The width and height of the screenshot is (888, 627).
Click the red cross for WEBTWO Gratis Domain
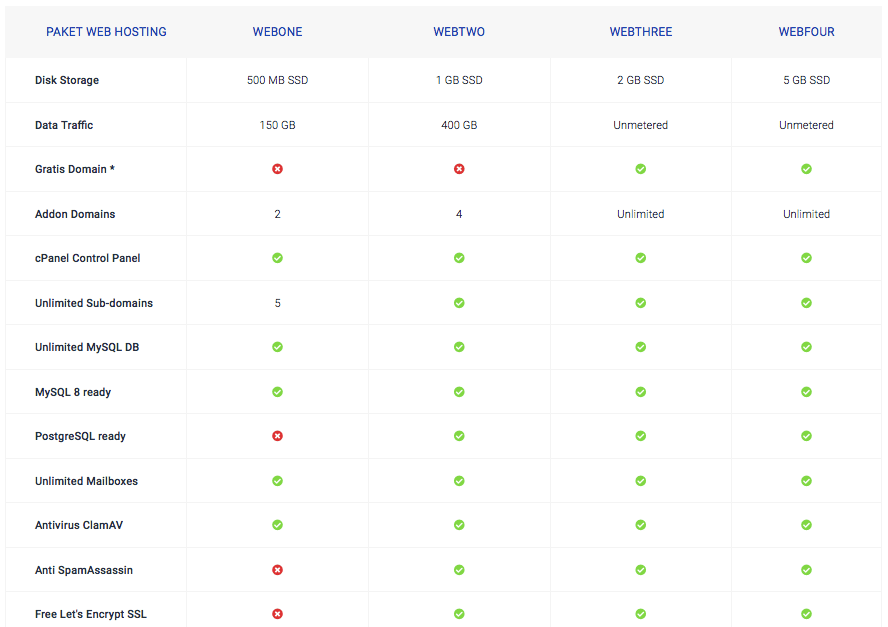pyautogui.click(x=459, y=169)
